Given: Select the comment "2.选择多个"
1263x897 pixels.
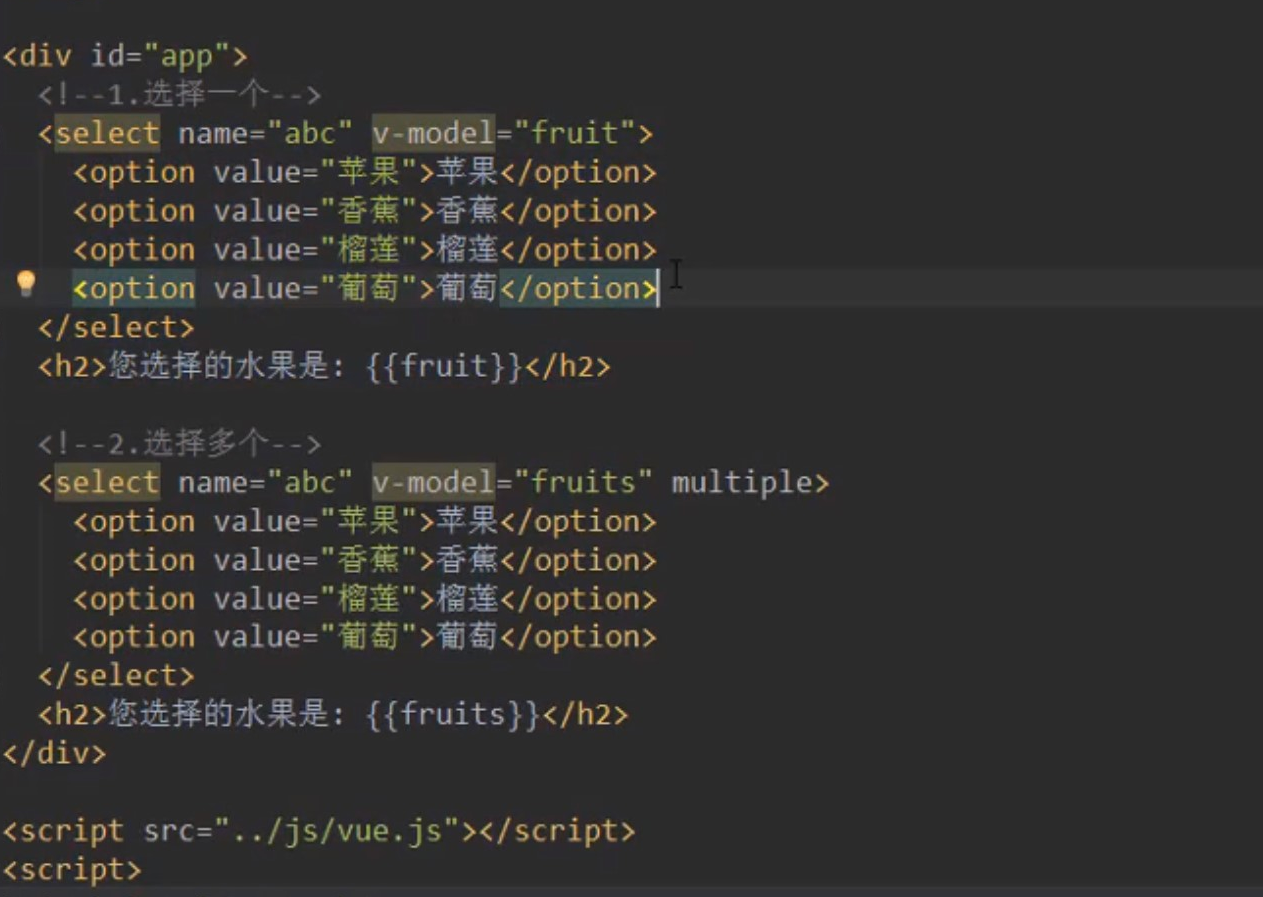Looking at the screenshot, I should [x=180, y=443].
